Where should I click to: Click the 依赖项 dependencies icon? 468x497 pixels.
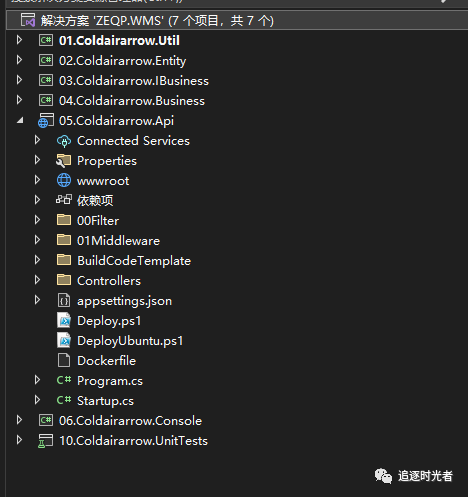pos(64,200)
